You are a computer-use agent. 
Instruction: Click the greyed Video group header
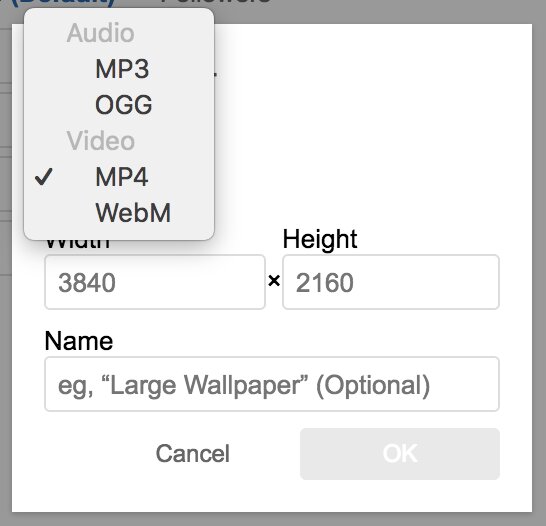point(100,141)
